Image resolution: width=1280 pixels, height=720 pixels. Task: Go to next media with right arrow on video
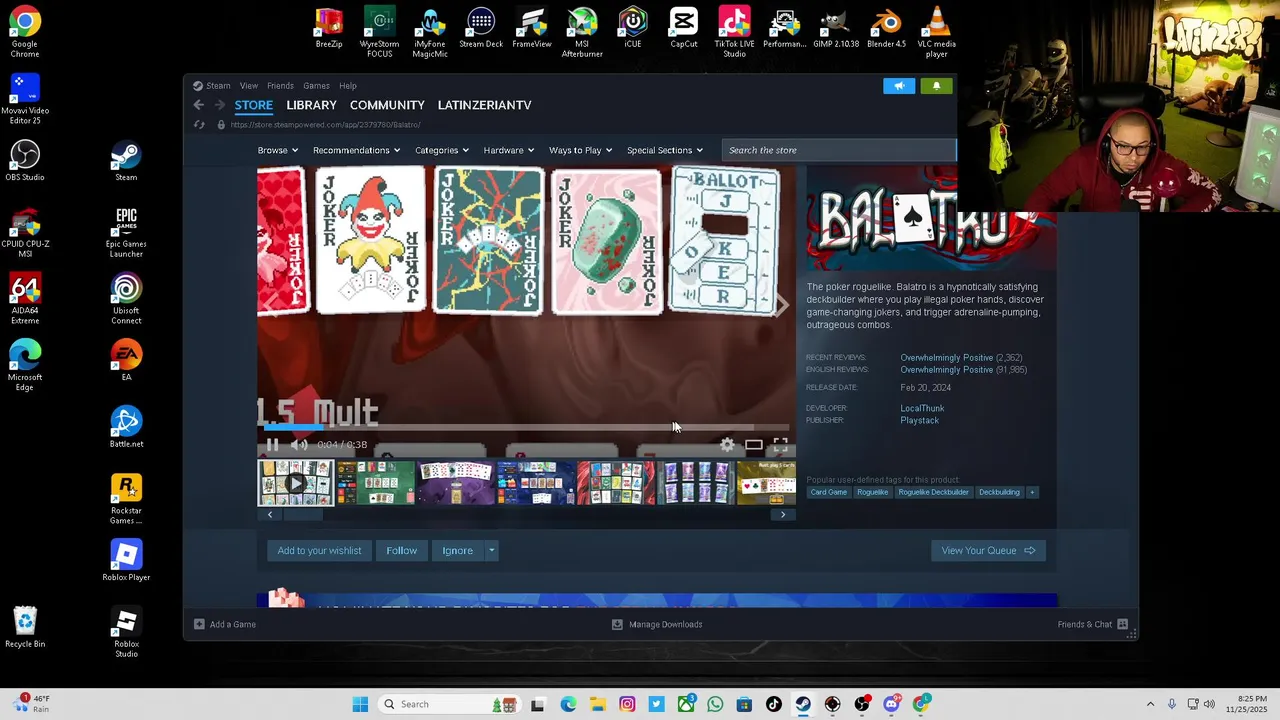point(782,306)
